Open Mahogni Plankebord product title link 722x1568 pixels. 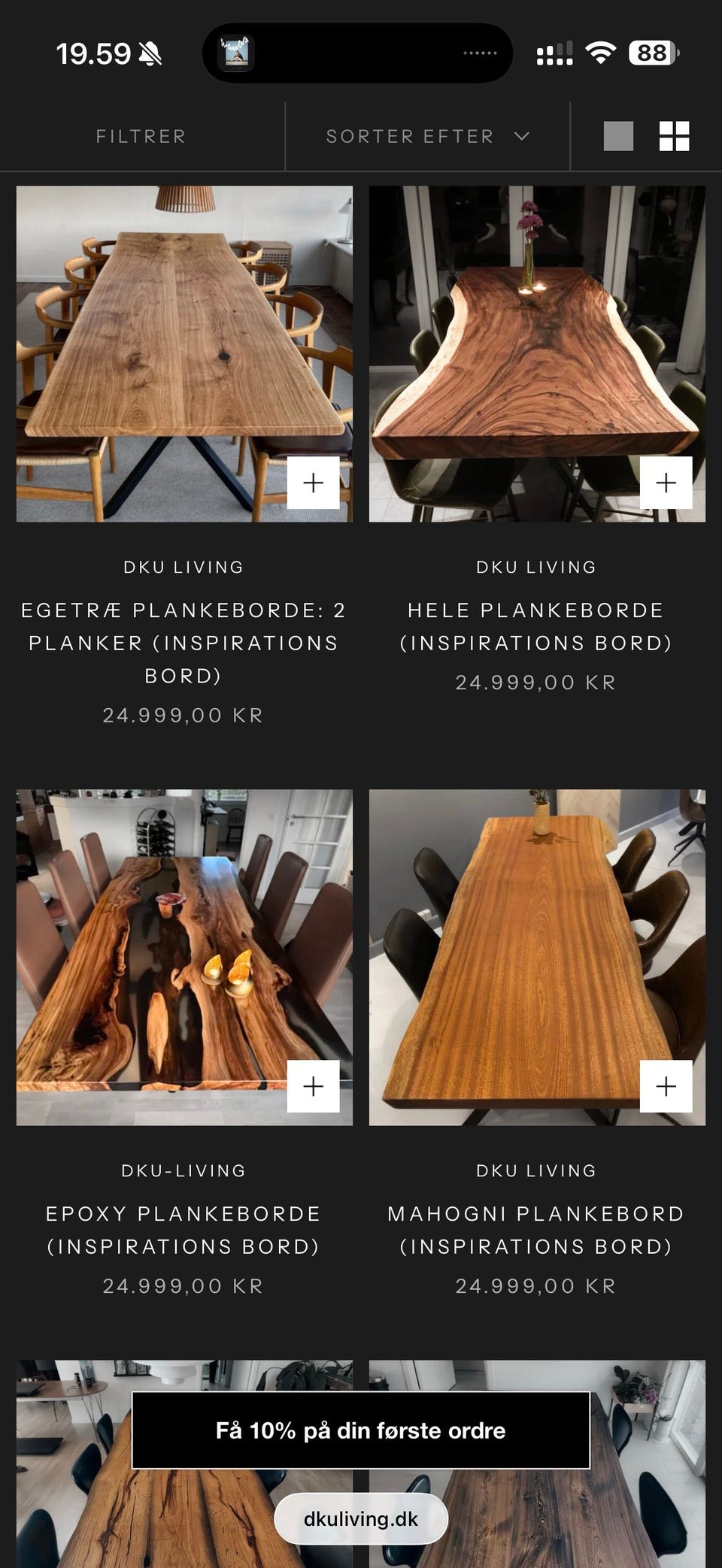coord(536,1230)
